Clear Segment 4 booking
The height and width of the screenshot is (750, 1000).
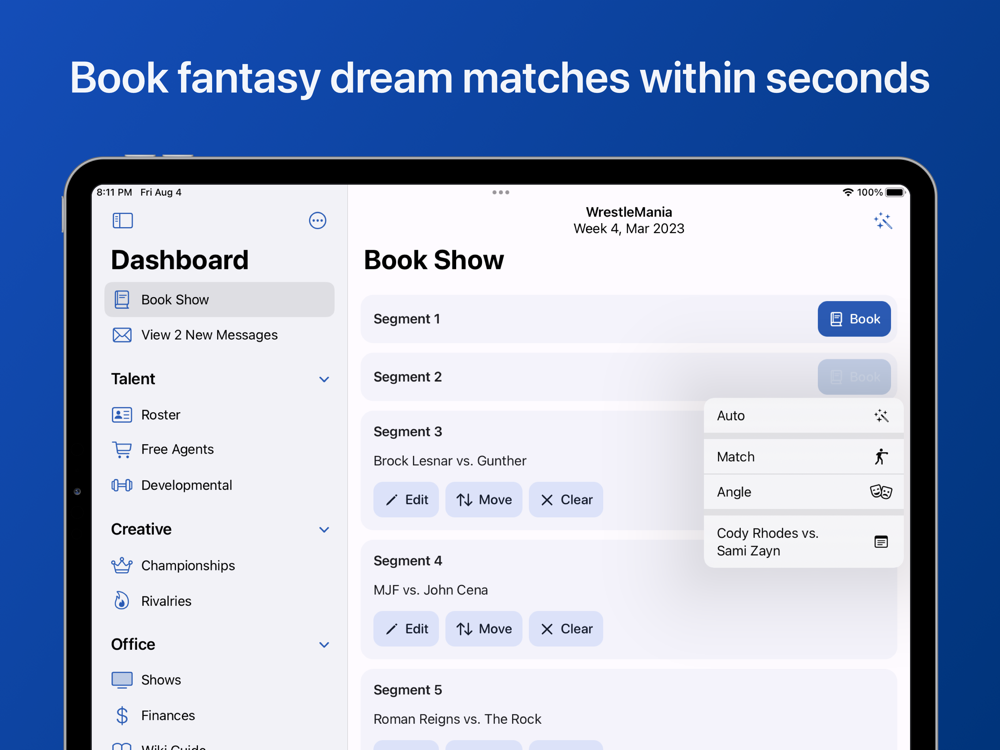[x=566, y=629]
